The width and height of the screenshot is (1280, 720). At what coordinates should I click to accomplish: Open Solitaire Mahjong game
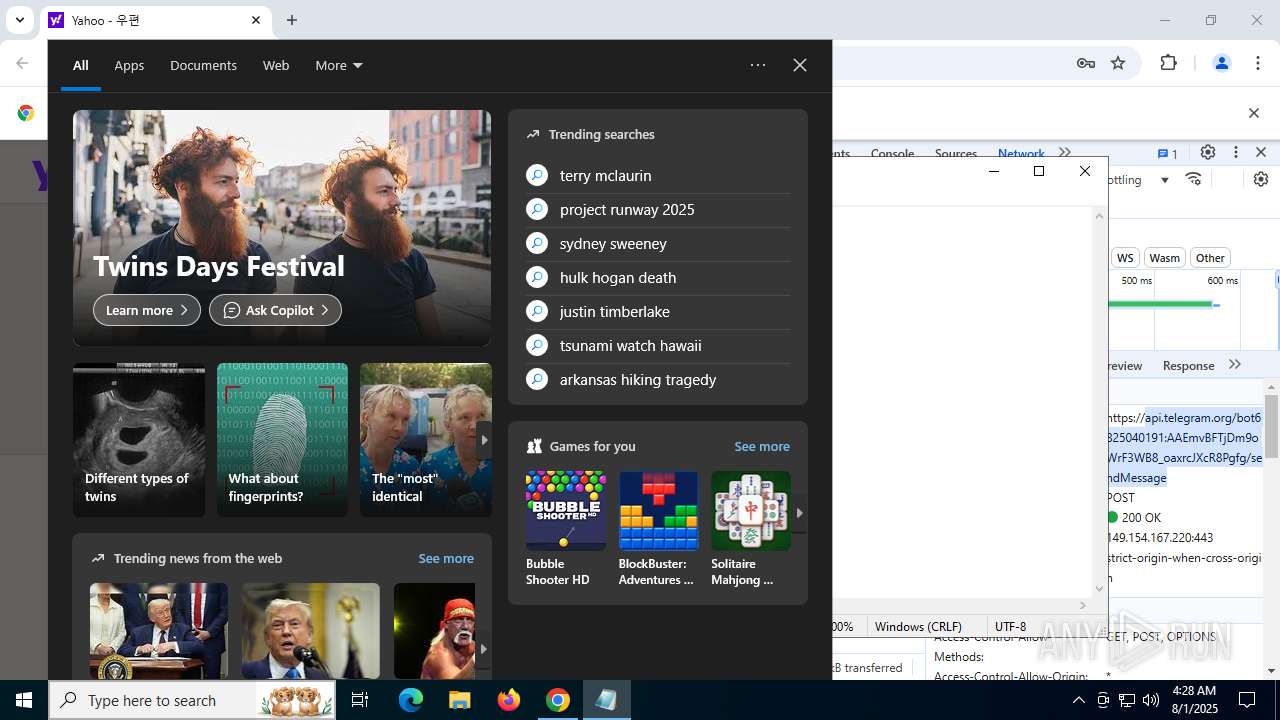[x=750, y=528]
